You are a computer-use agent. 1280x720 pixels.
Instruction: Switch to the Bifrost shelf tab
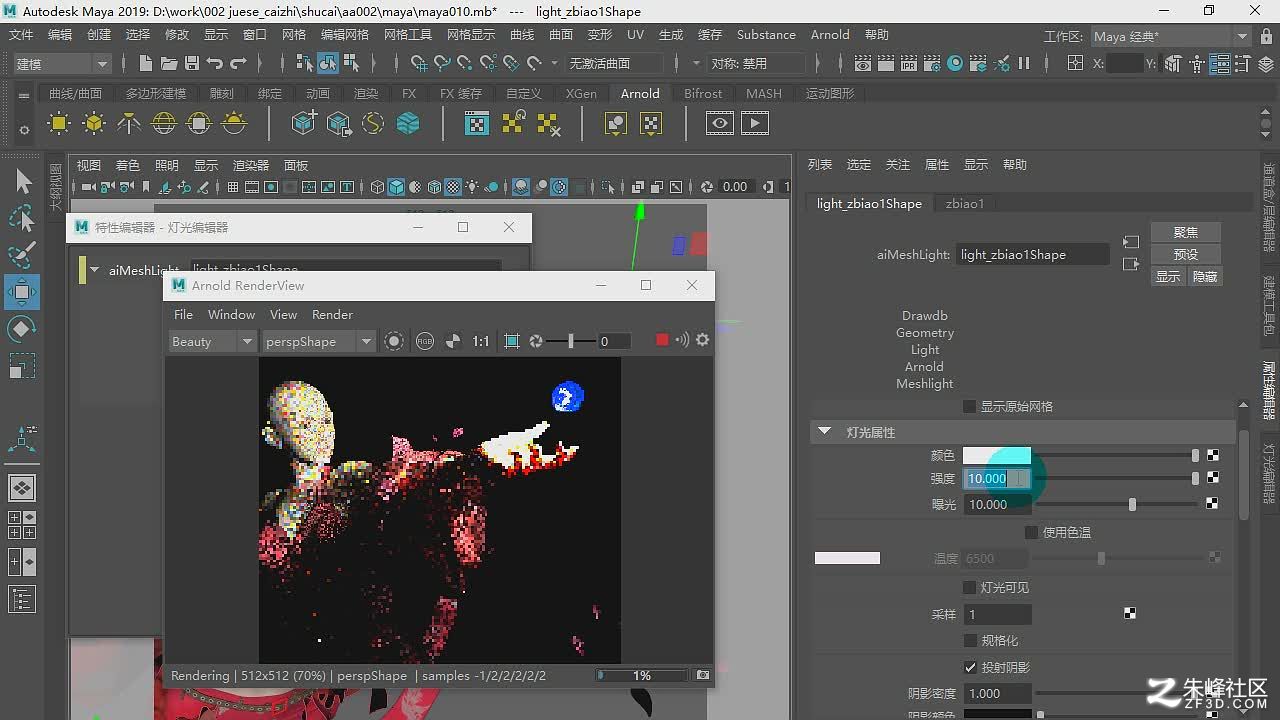point(703,93)
